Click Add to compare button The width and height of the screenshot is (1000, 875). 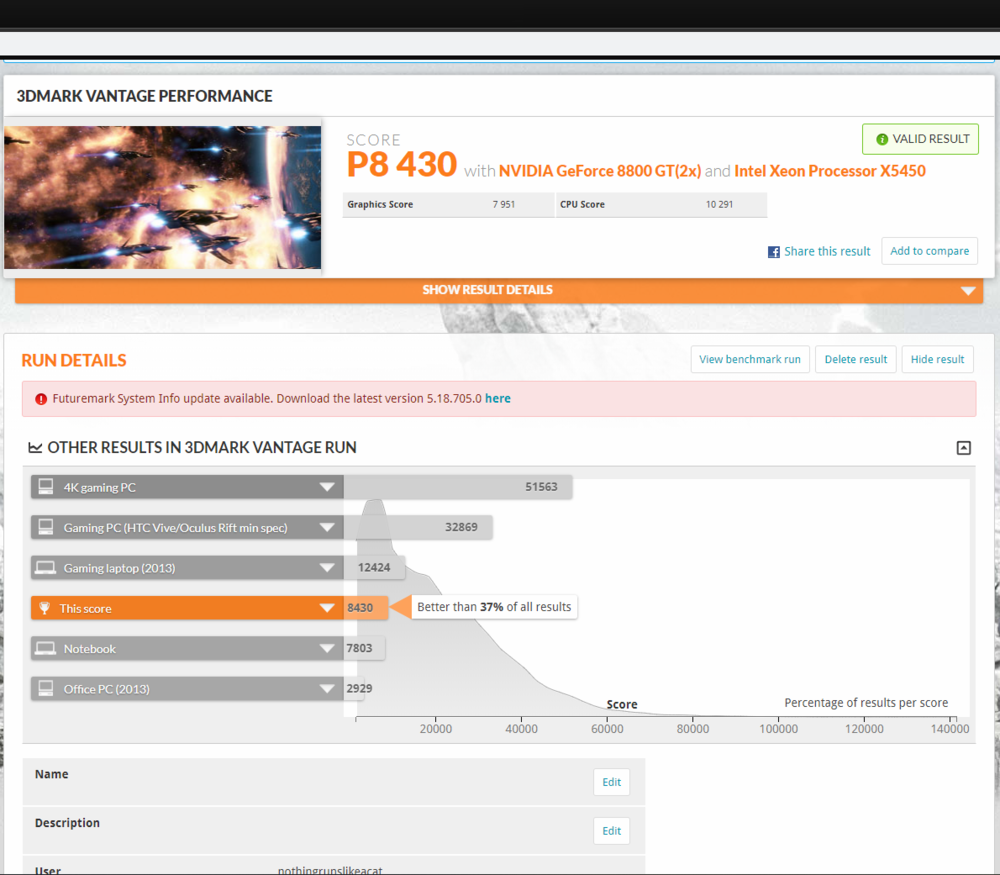pos(929,251)
